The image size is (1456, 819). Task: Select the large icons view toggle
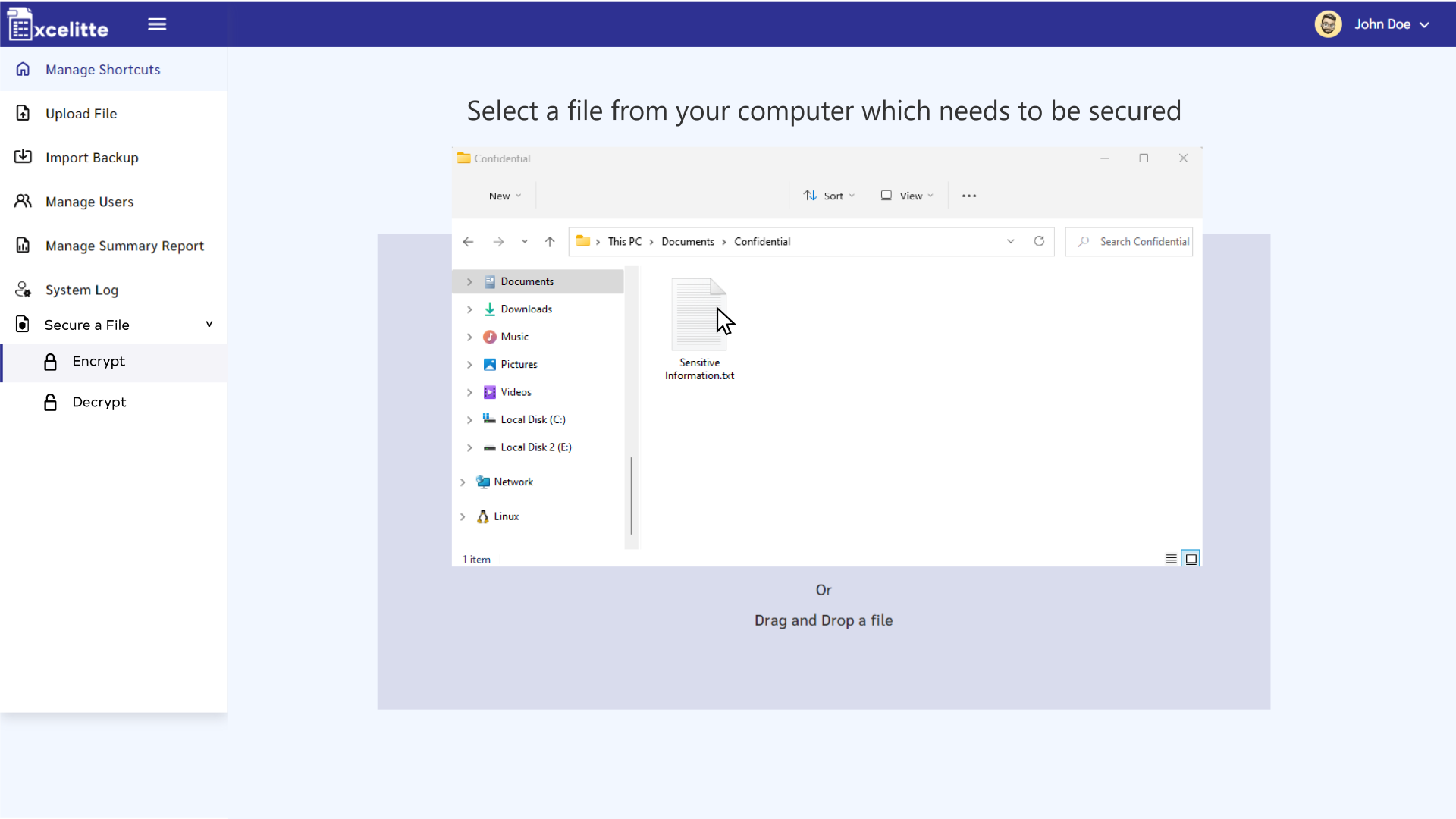tap(1191, 558)
